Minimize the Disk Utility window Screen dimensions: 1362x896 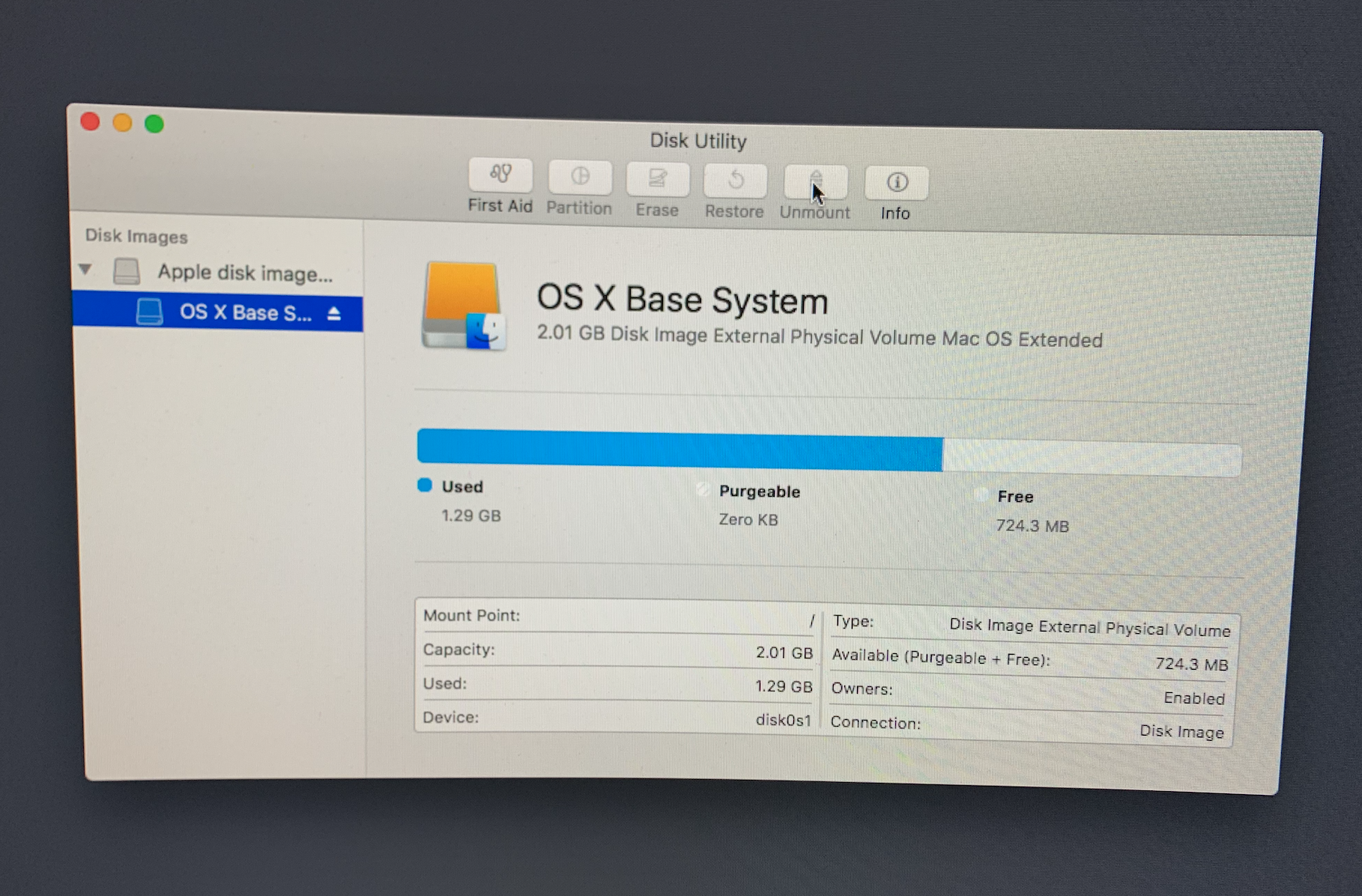pos(123,123)
